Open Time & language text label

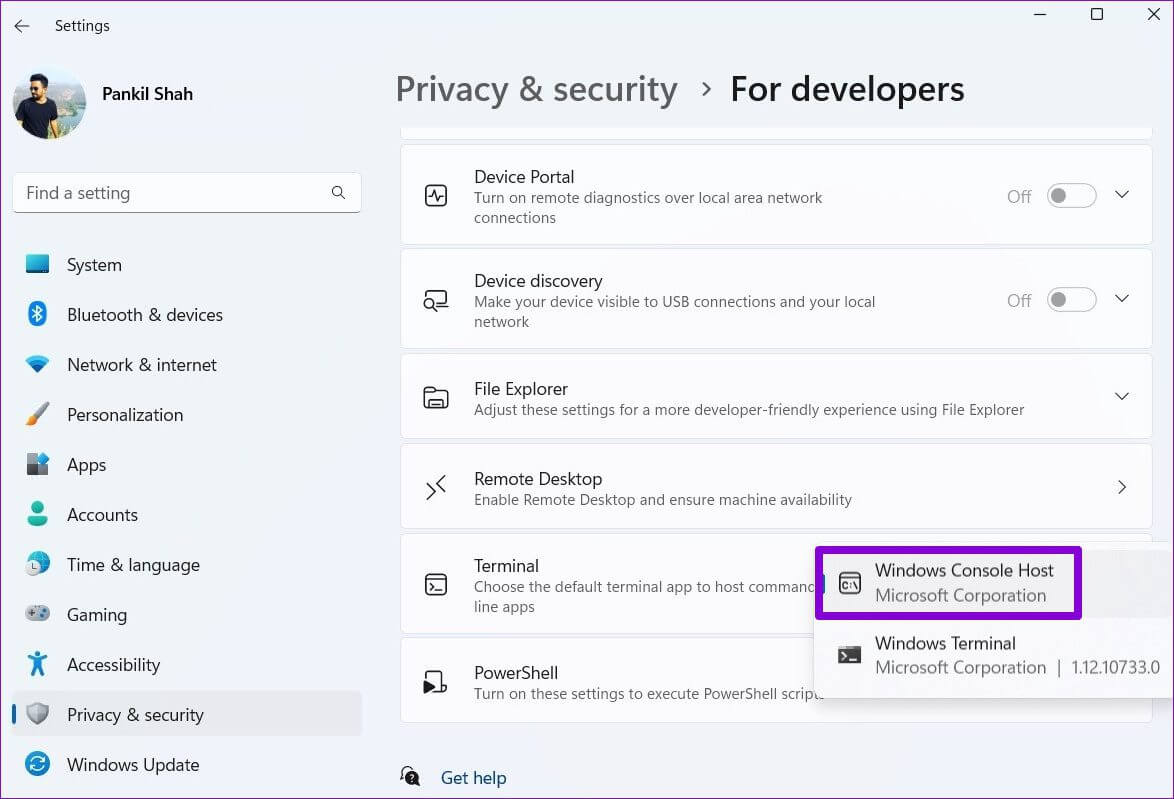point(133,565)
